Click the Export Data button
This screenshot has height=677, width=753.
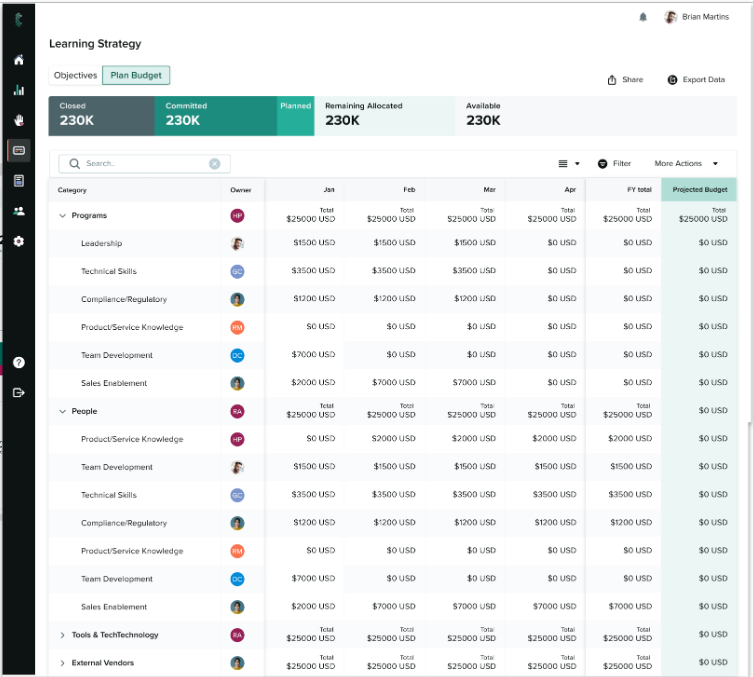(696, 80)
